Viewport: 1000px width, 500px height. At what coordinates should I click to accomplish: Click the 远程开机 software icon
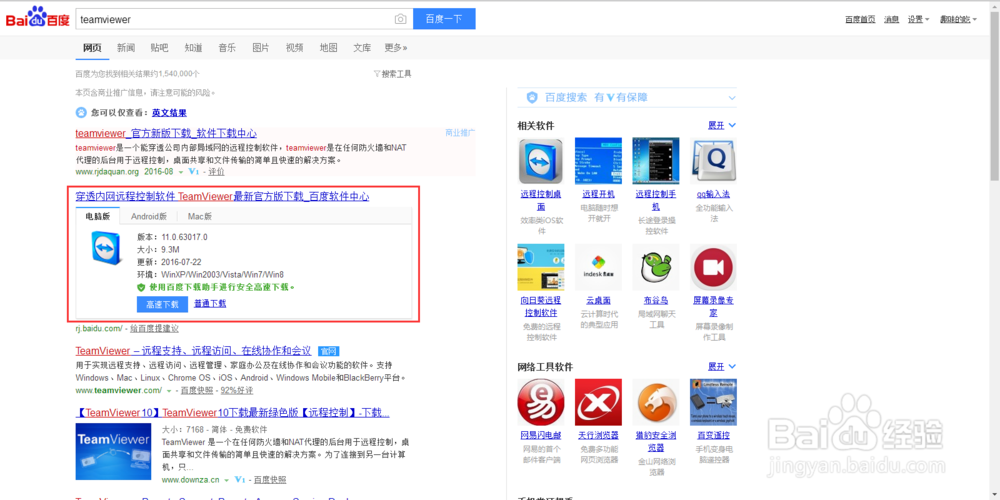[598, 161]
